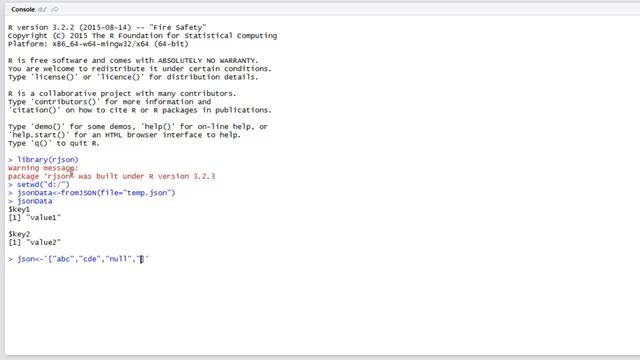
Task: Click the 'You are welcome to redistribute' line
Action: point(140,69)
